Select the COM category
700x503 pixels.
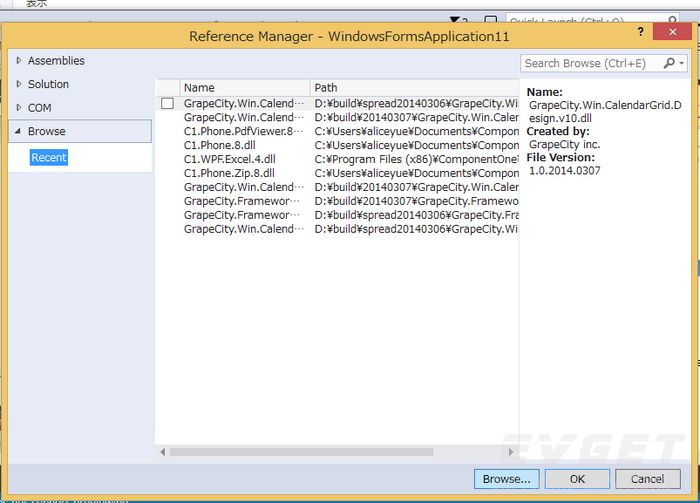click(x=39, y=108)
